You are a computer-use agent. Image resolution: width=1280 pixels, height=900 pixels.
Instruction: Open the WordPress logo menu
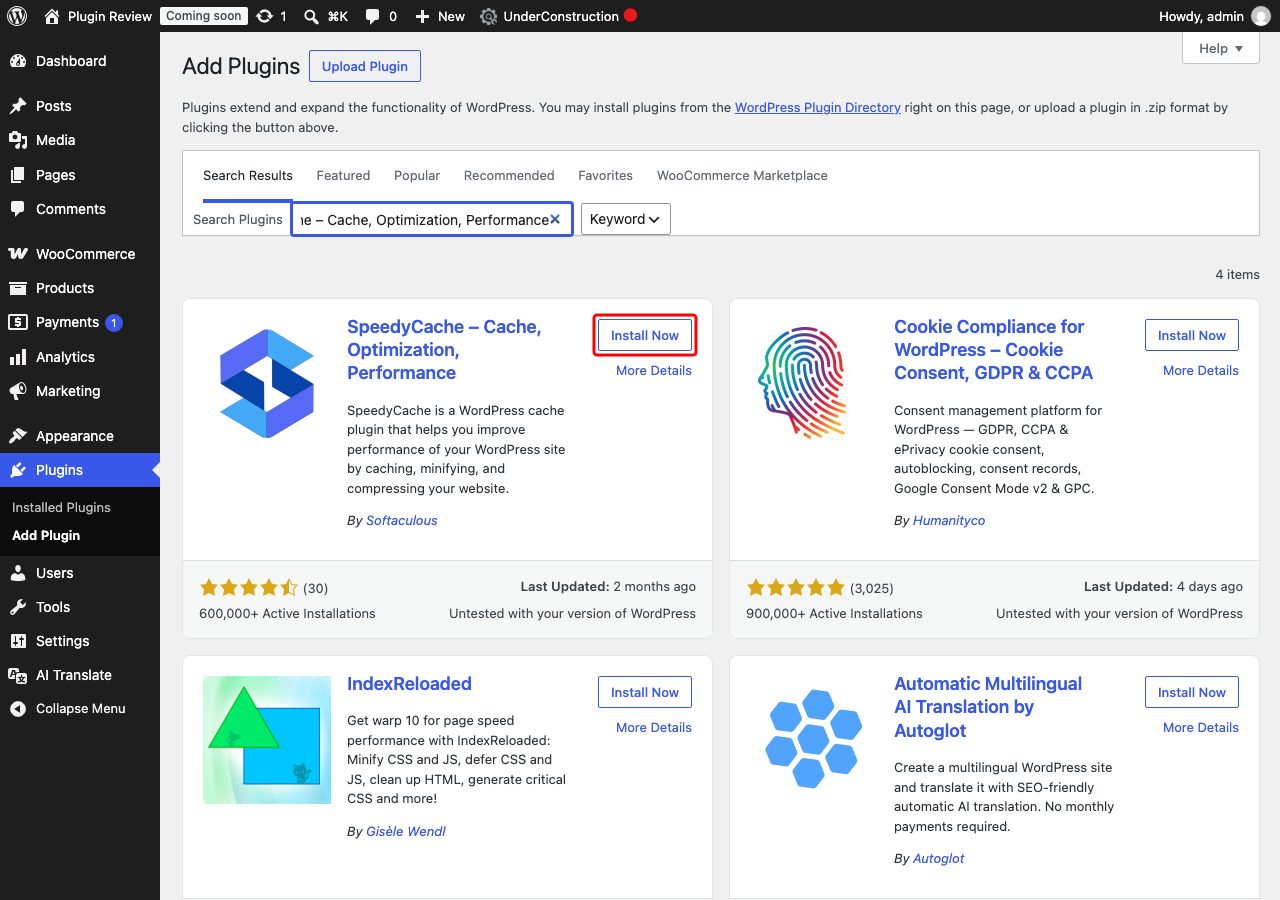(17, 16)
